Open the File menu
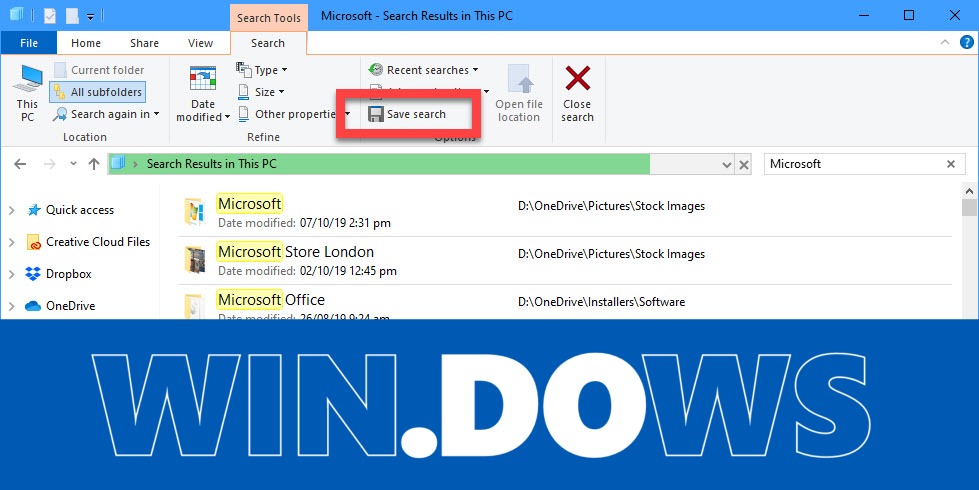 (29, 43)
